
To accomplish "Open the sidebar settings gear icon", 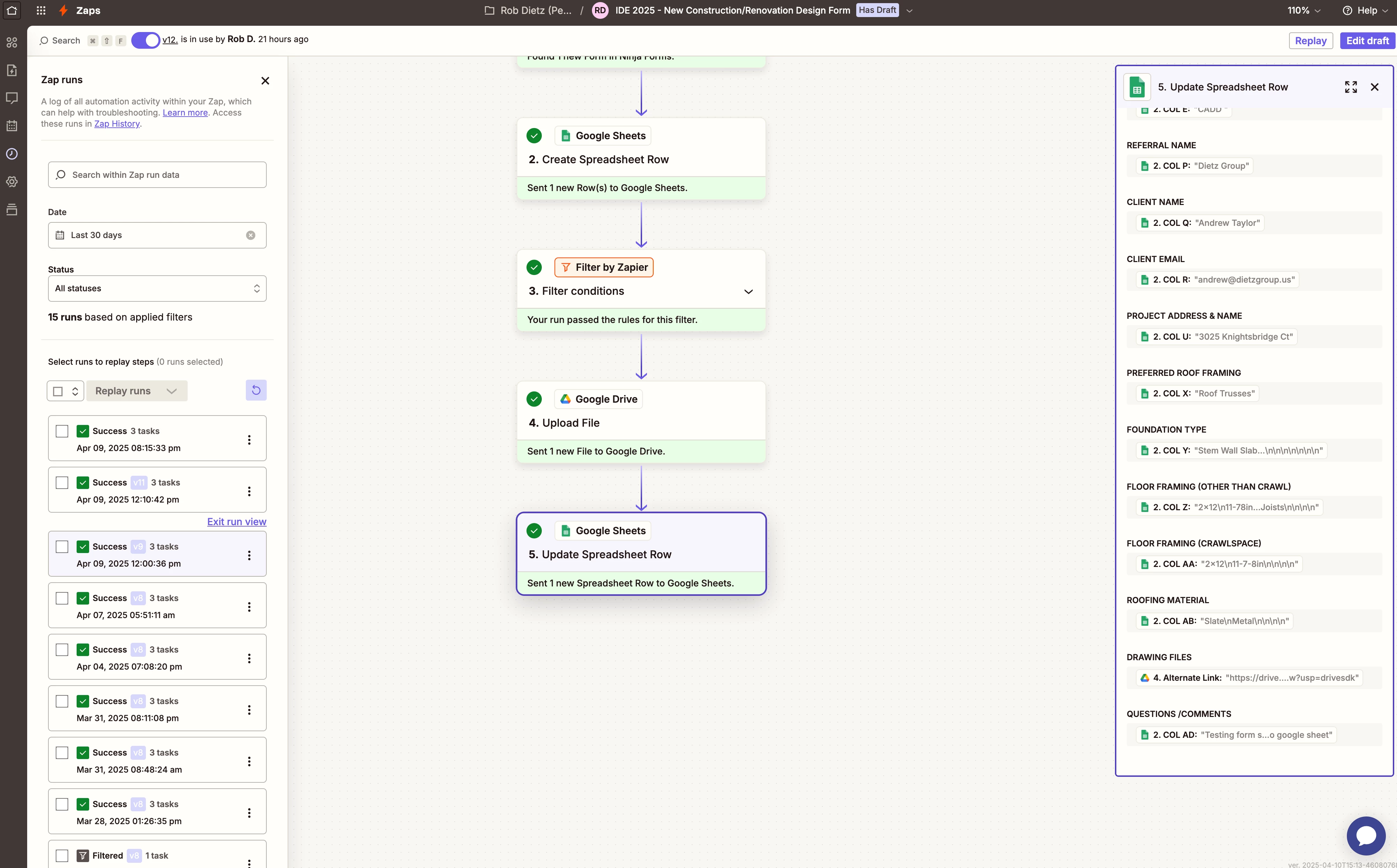I will pos(11,181).
